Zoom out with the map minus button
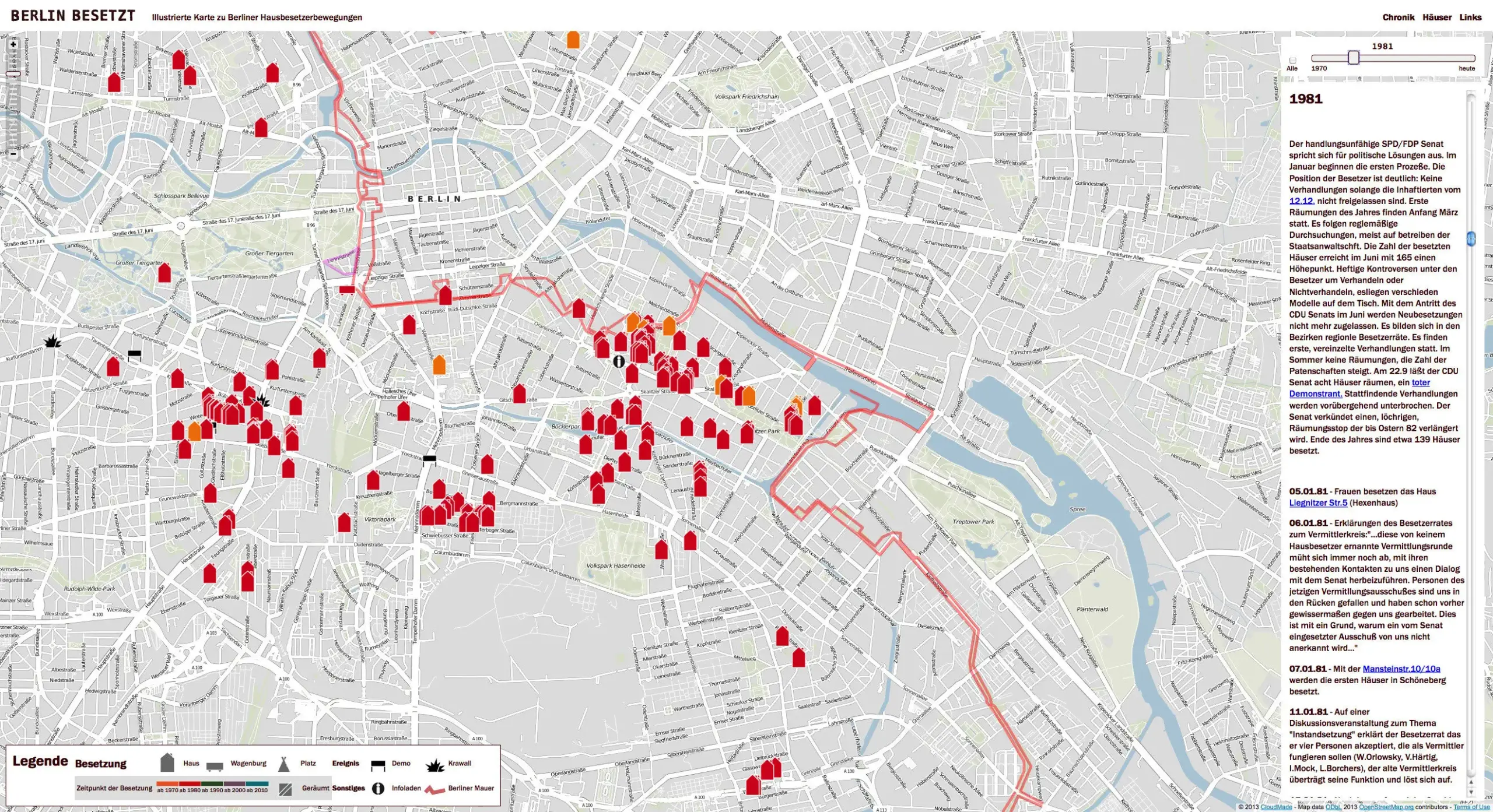The height and width of the screenshot is (812, 1493). click(13, 154)
